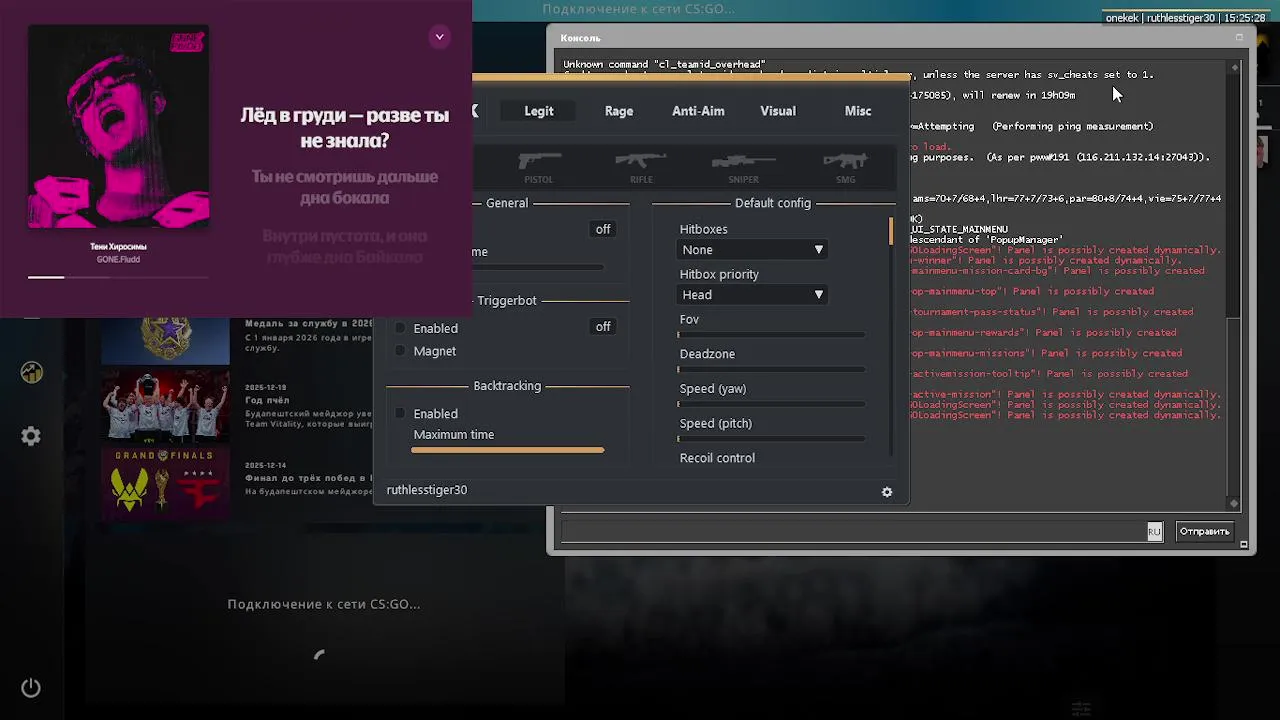Viewport: 1280px width, 720px height.
Task: Click the Лёд в груди lyric line
Action: [344, 128]
